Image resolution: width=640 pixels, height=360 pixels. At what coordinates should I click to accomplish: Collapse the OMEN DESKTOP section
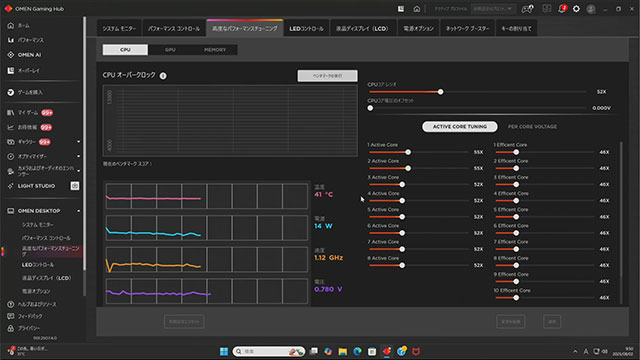coord(78,211)
